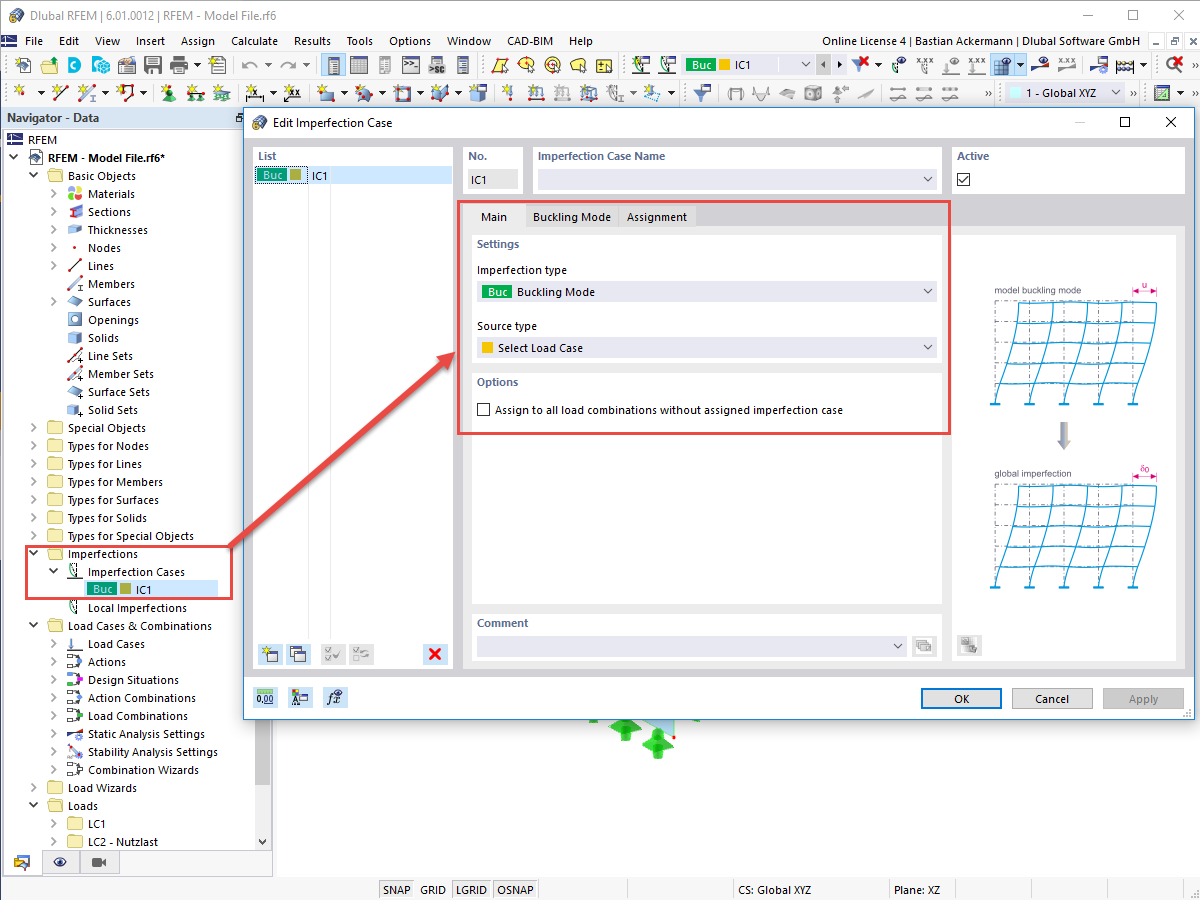
Task: Uncheck the Active checkbox
Action: tap(965, 180)
